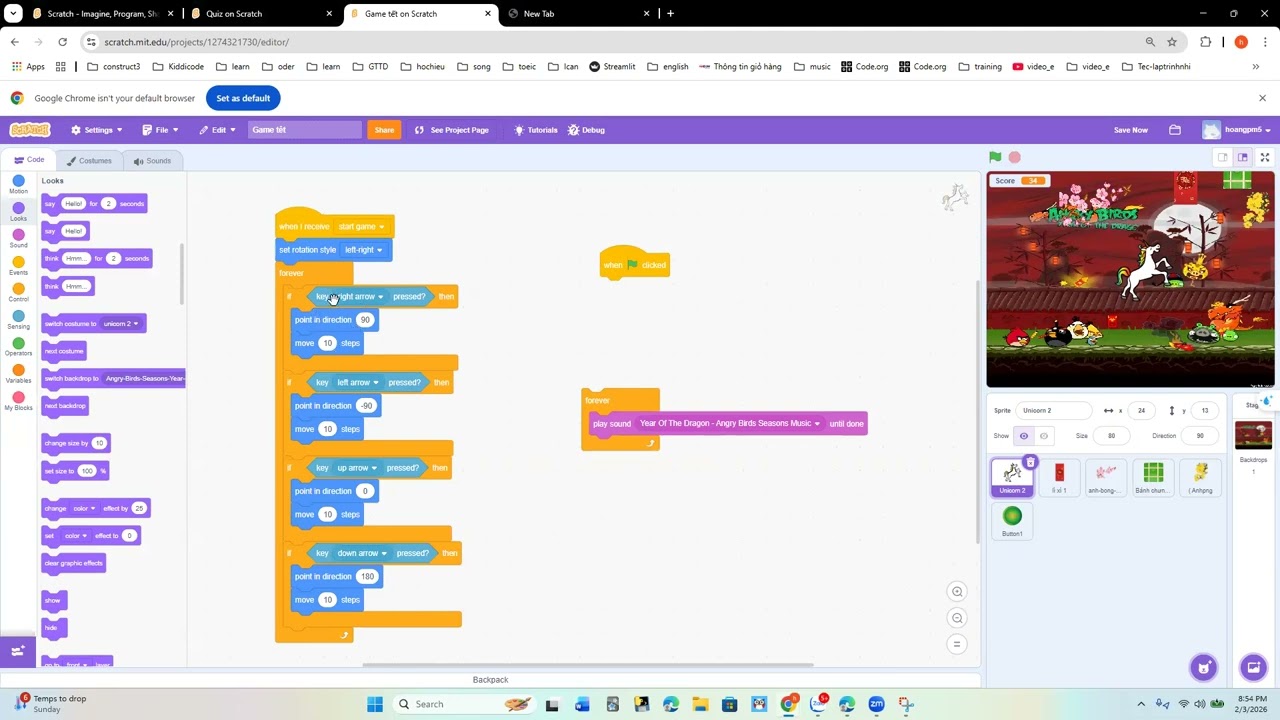This screenshot has height=720, width=1280.
Task: Click the sprite Direction field
Action: [1200, 436]
